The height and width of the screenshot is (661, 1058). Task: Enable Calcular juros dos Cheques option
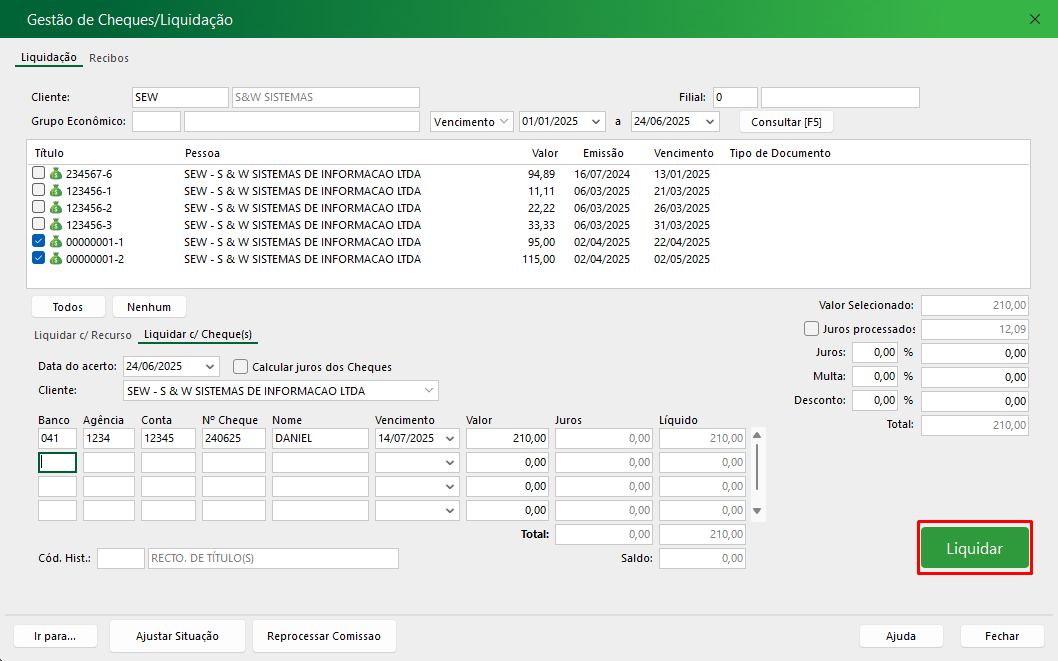240,367
